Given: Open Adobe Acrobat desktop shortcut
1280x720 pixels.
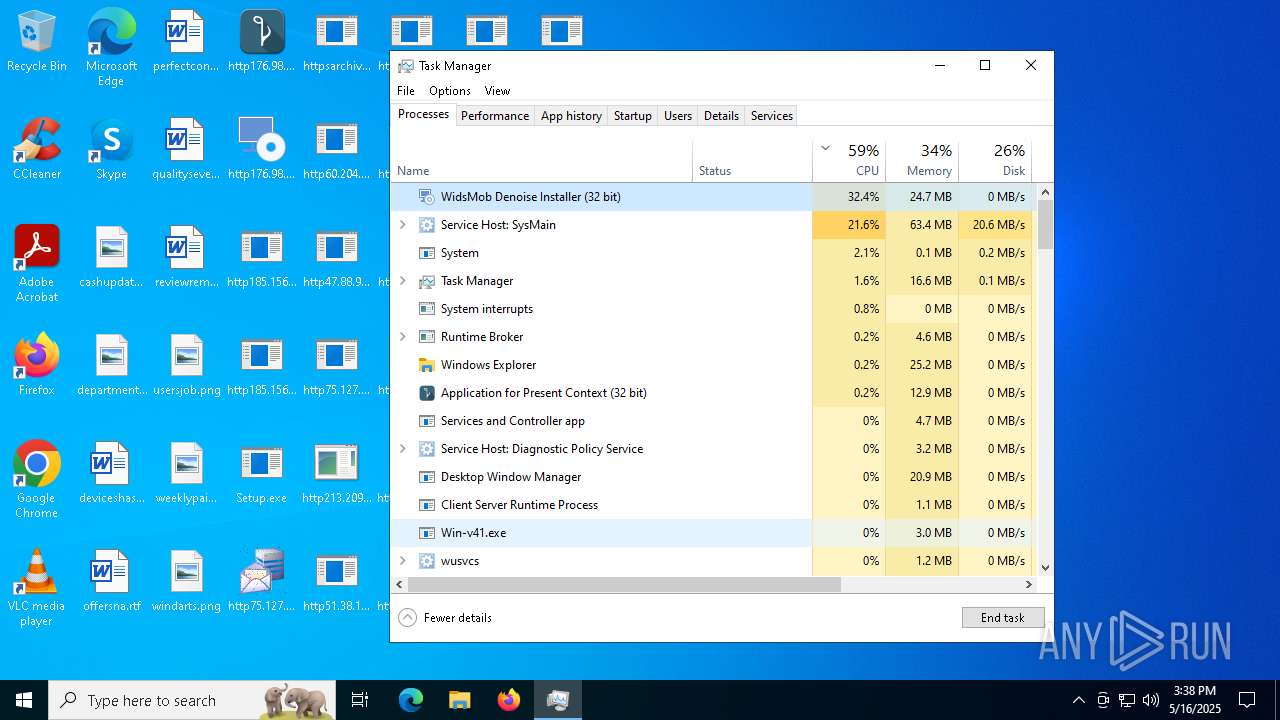Looking at the screenshot, I should (x=37, y=263).
